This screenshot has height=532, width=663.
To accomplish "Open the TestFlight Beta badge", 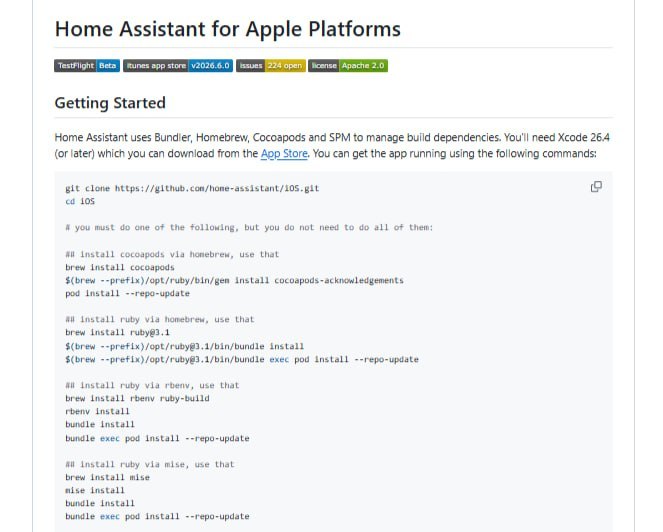I will tap(87, 66).
